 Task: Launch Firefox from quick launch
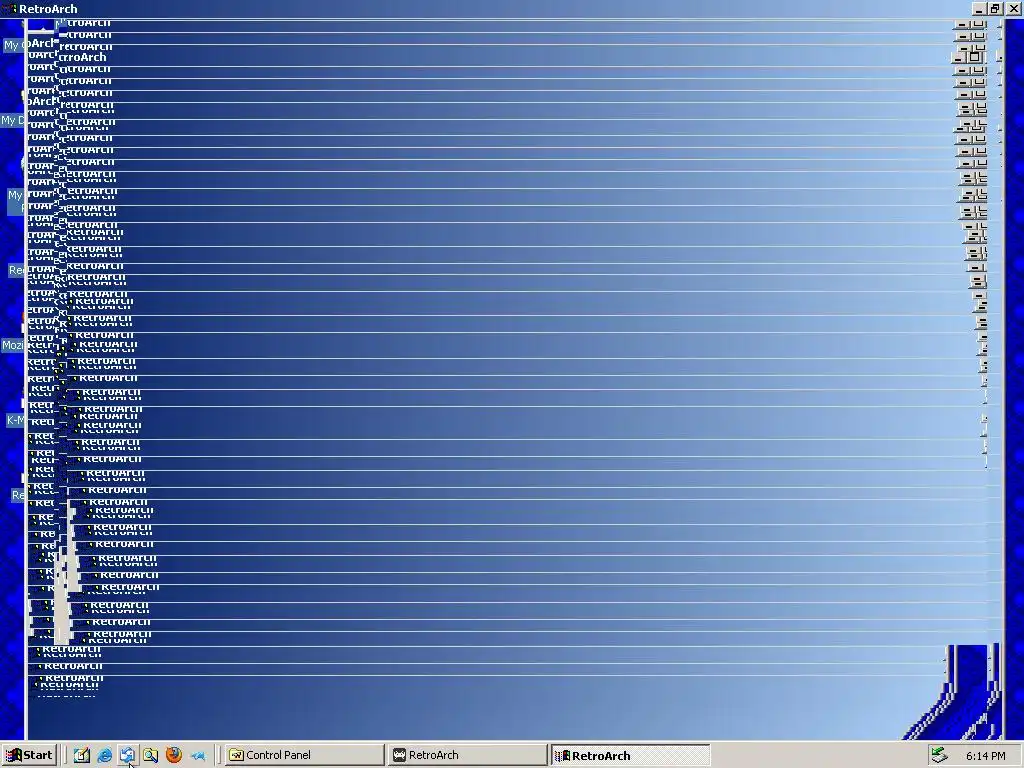[174, 755]
